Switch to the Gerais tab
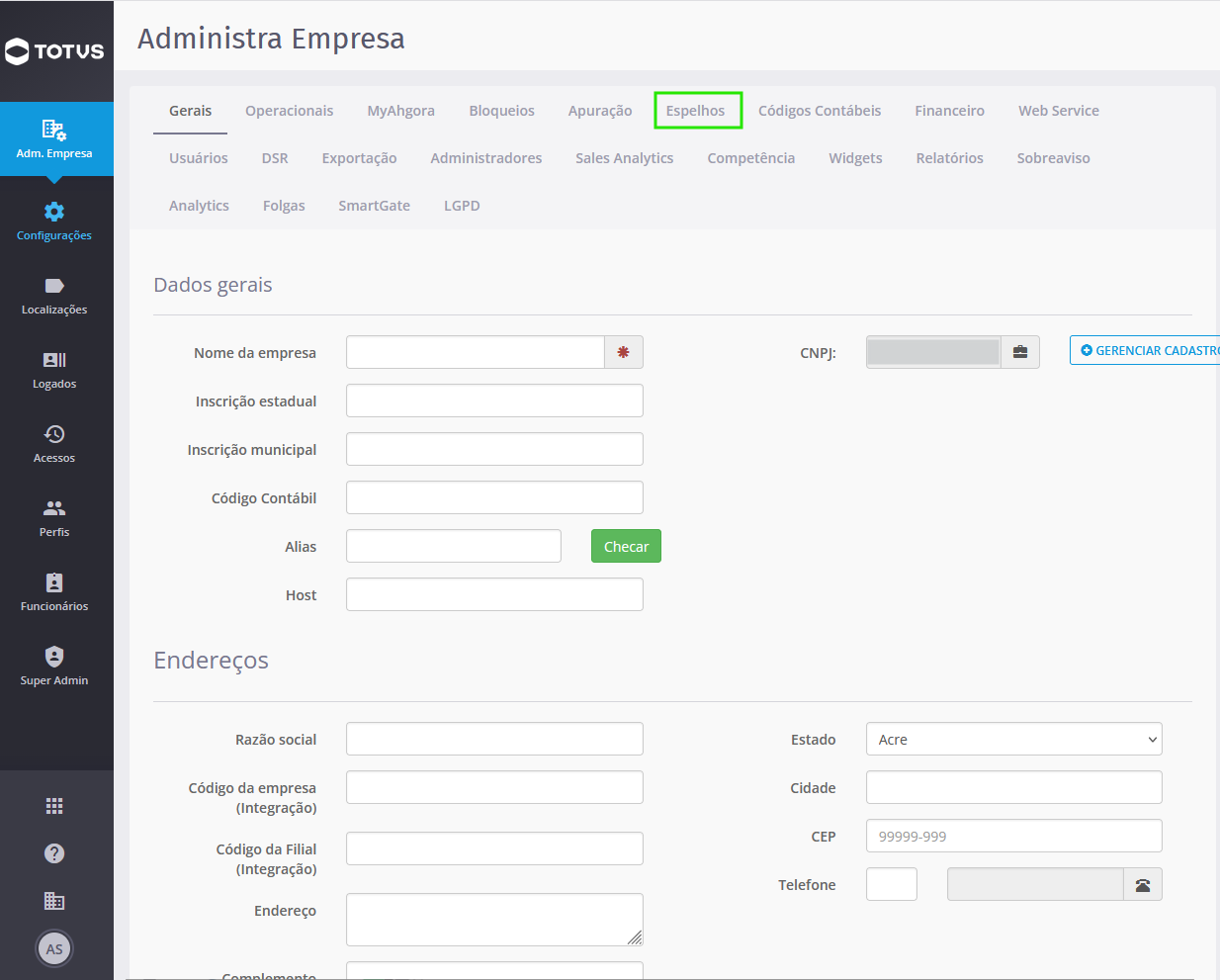The height and width of the screenshot is (980, 1220). tap(190, 111)
